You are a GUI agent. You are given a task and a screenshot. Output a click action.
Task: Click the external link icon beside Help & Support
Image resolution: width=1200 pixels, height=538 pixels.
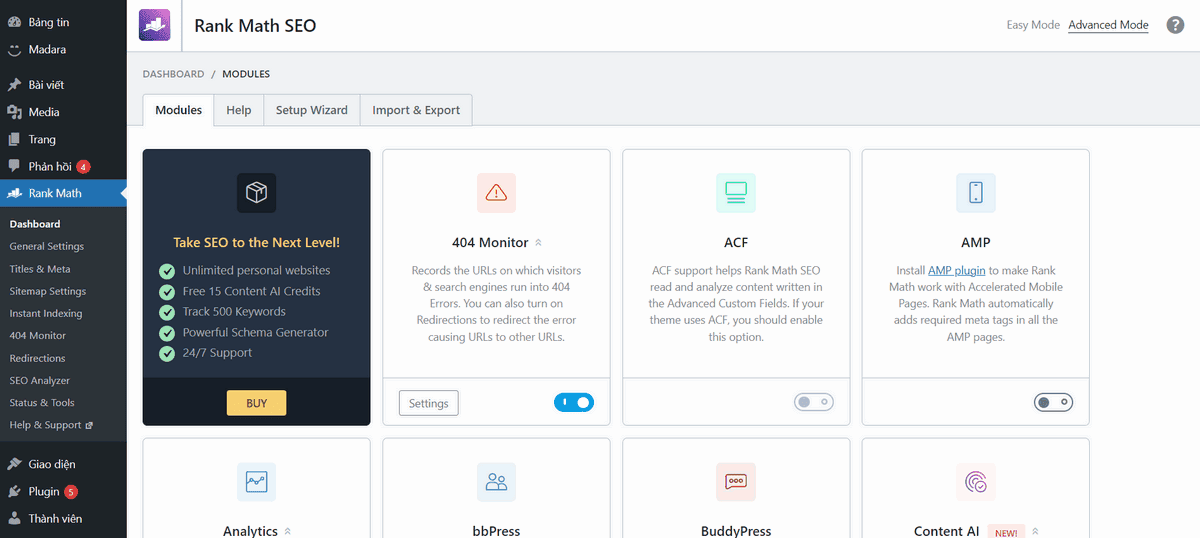(x=89, y=425)
